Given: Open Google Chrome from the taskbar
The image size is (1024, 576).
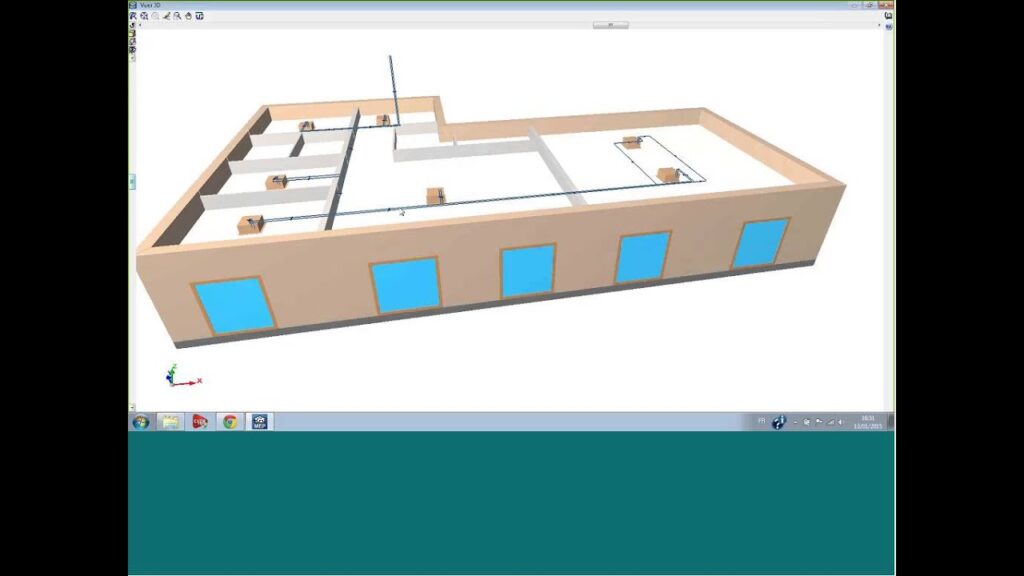Looking at the screenshot, I should click(x=230, y=422).
